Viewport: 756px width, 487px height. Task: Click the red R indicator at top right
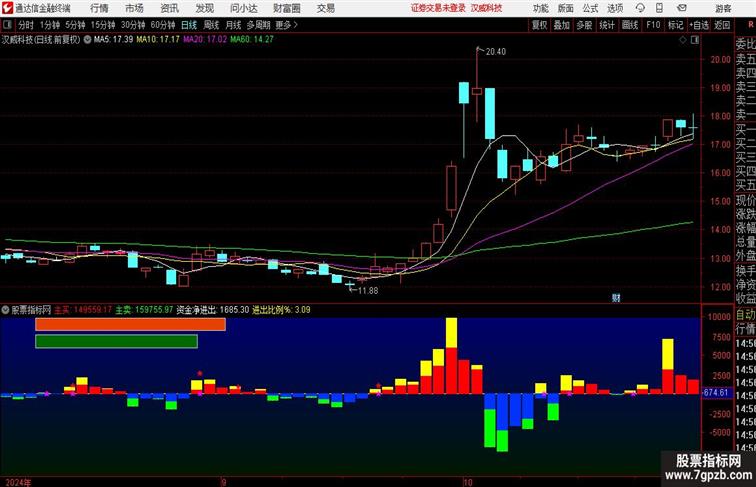coord(751,25)
